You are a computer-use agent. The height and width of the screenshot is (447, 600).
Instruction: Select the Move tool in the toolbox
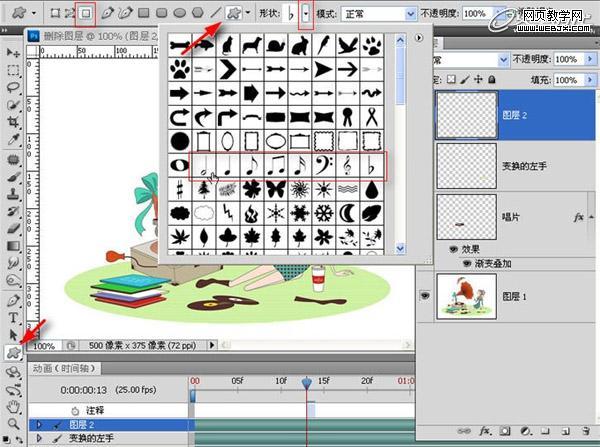(14, 52)
